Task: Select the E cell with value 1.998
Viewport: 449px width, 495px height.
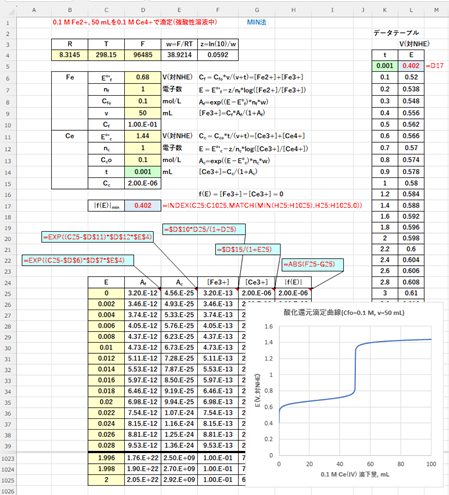Action: click(106, 469)
